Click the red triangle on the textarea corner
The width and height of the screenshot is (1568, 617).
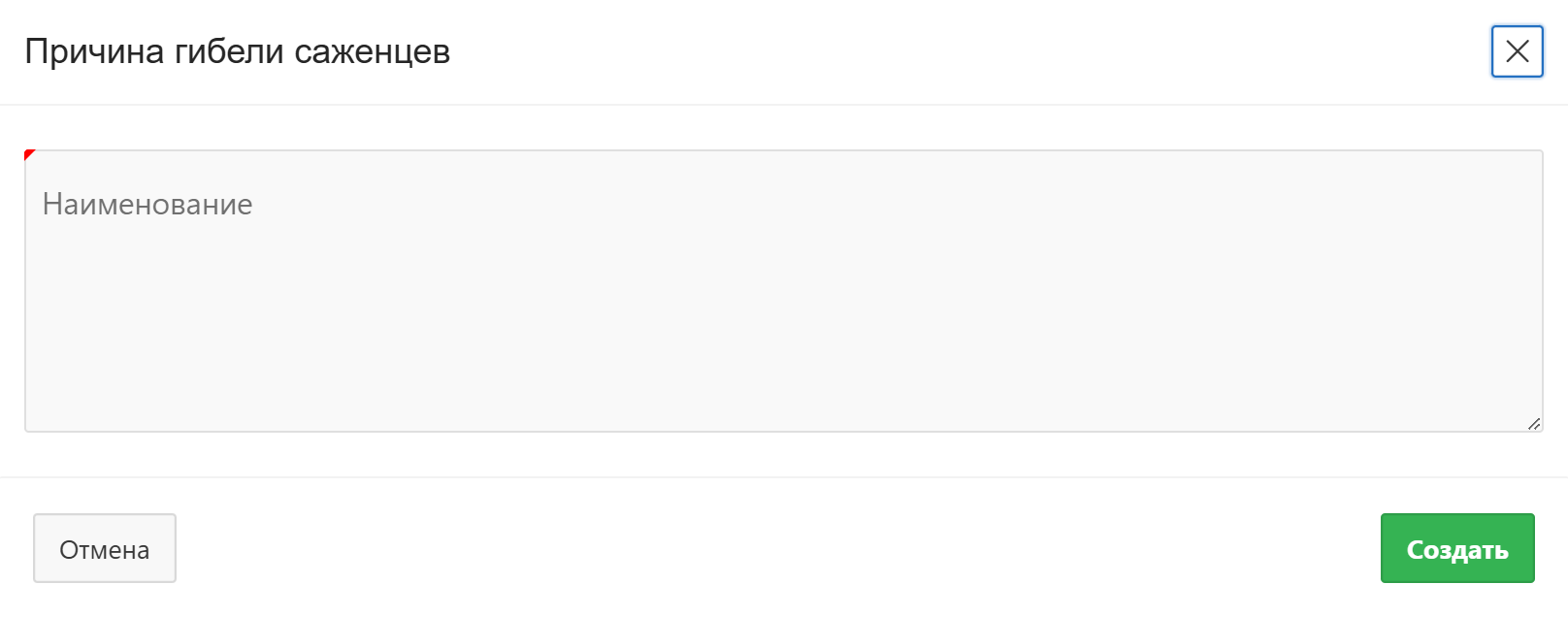click(29, 154)
